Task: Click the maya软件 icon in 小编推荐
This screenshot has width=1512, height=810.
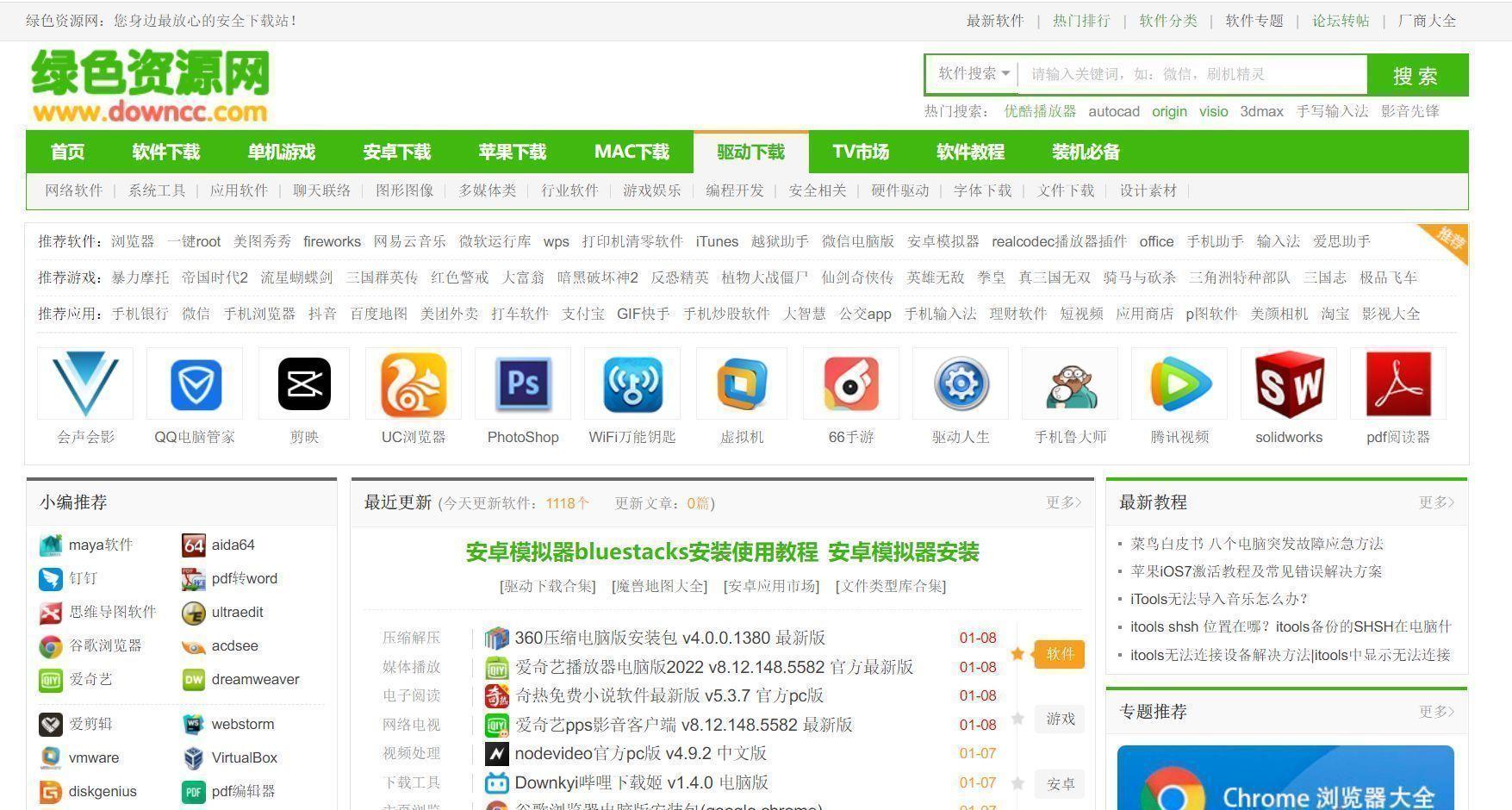Action: (51, 545)
